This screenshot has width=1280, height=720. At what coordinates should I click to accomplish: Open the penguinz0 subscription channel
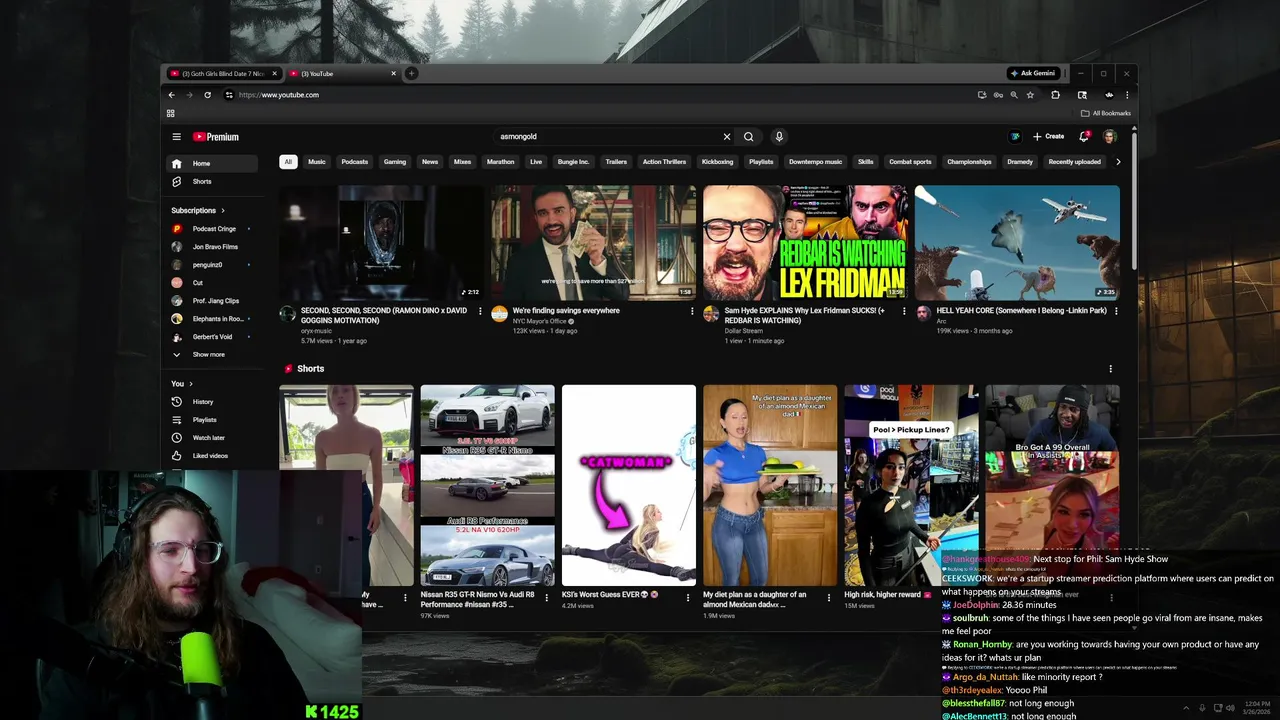206,265
